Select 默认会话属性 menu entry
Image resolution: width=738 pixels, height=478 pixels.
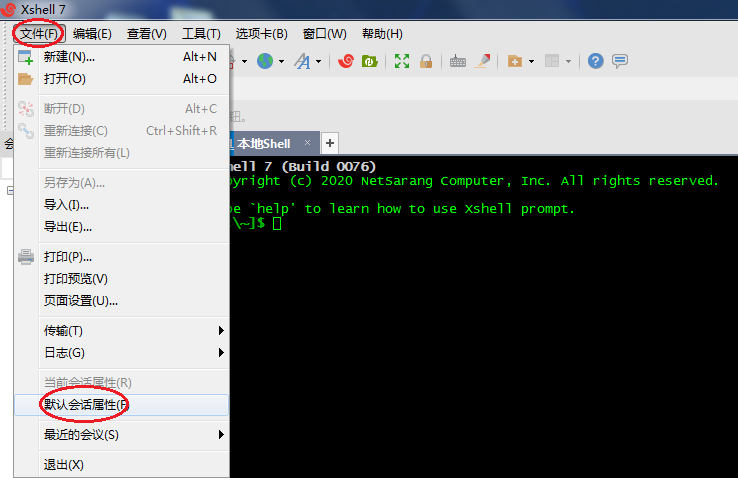coord(122,405)
